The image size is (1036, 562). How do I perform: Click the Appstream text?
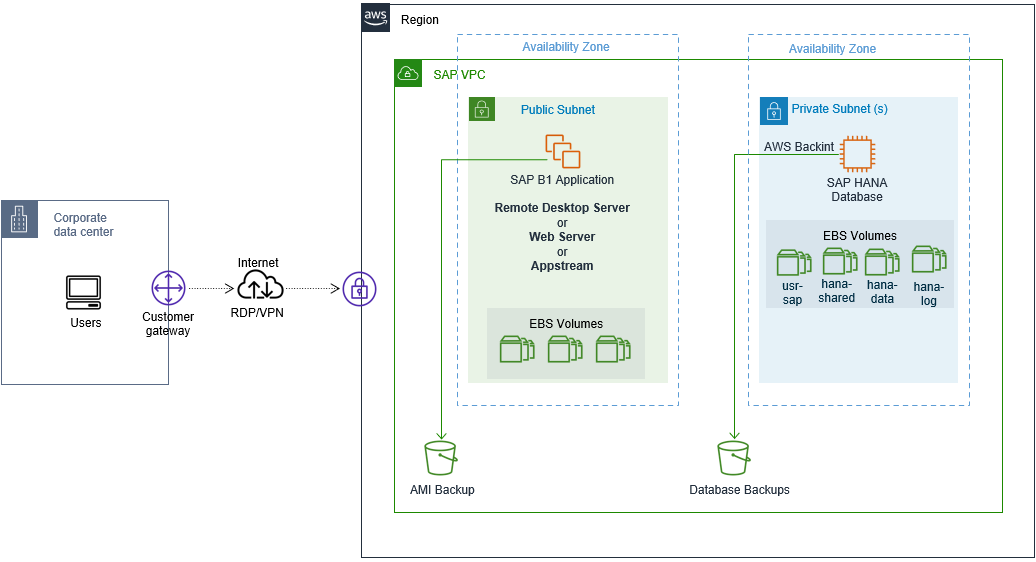(x=562, y=266)
